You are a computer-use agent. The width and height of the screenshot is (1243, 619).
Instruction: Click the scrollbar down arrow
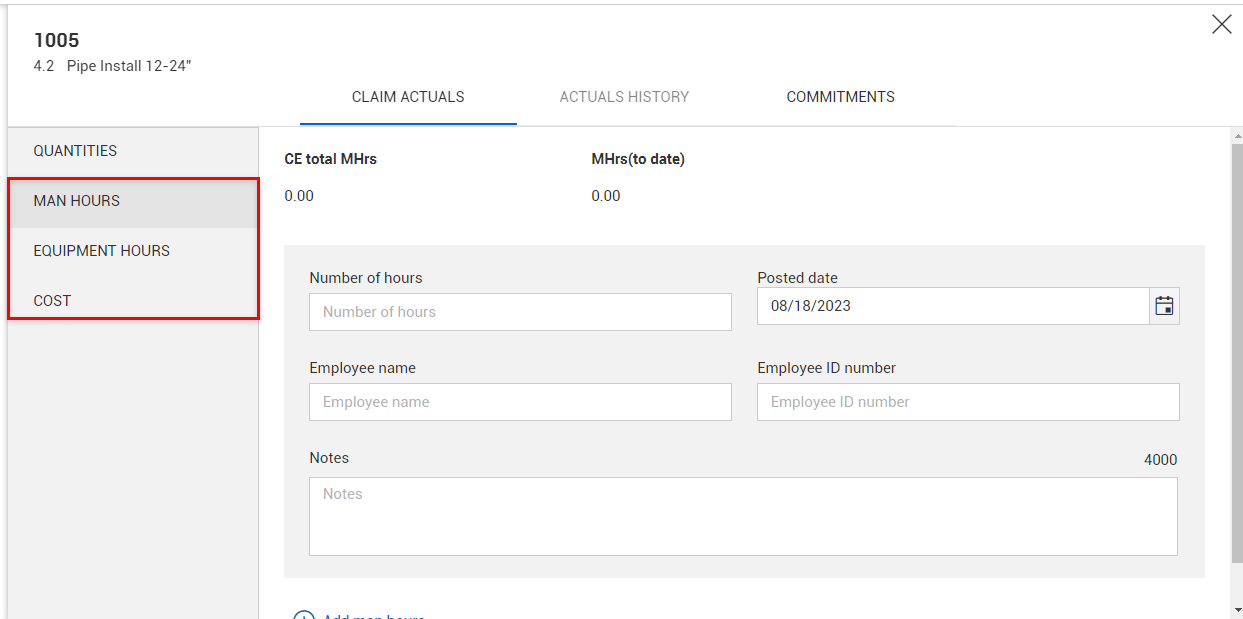coord(1236,610)
